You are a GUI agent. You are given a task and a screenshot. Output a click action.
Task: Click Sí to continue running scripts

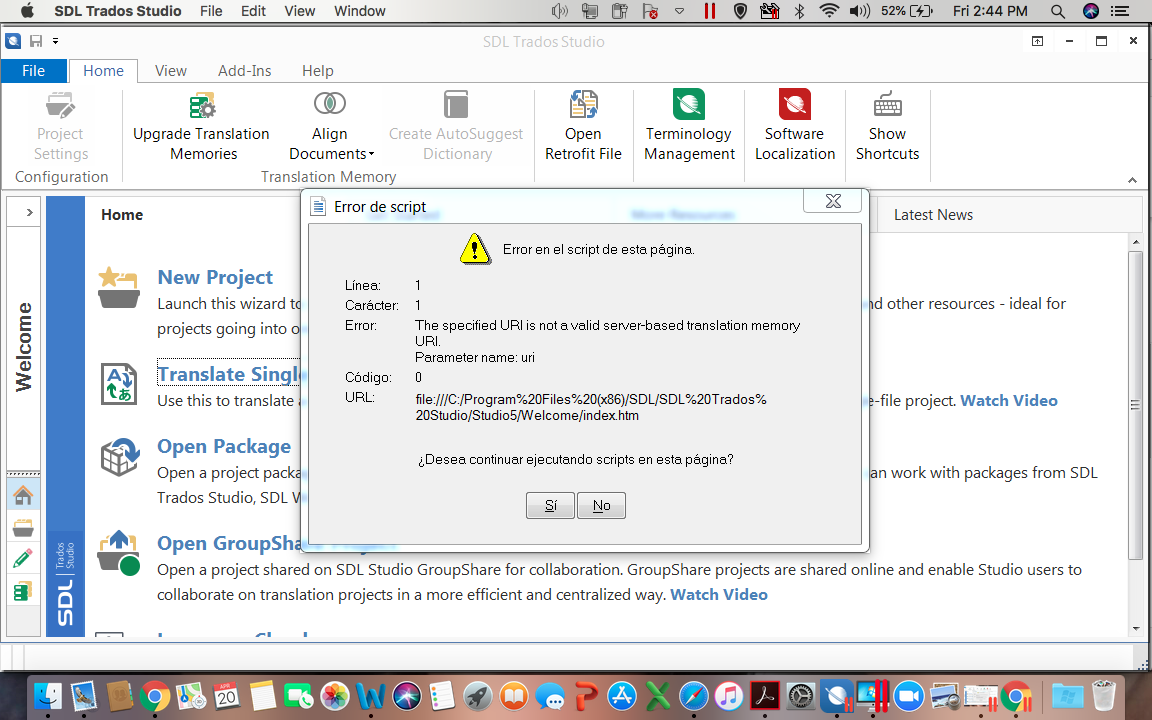click(x=550, y=505)
